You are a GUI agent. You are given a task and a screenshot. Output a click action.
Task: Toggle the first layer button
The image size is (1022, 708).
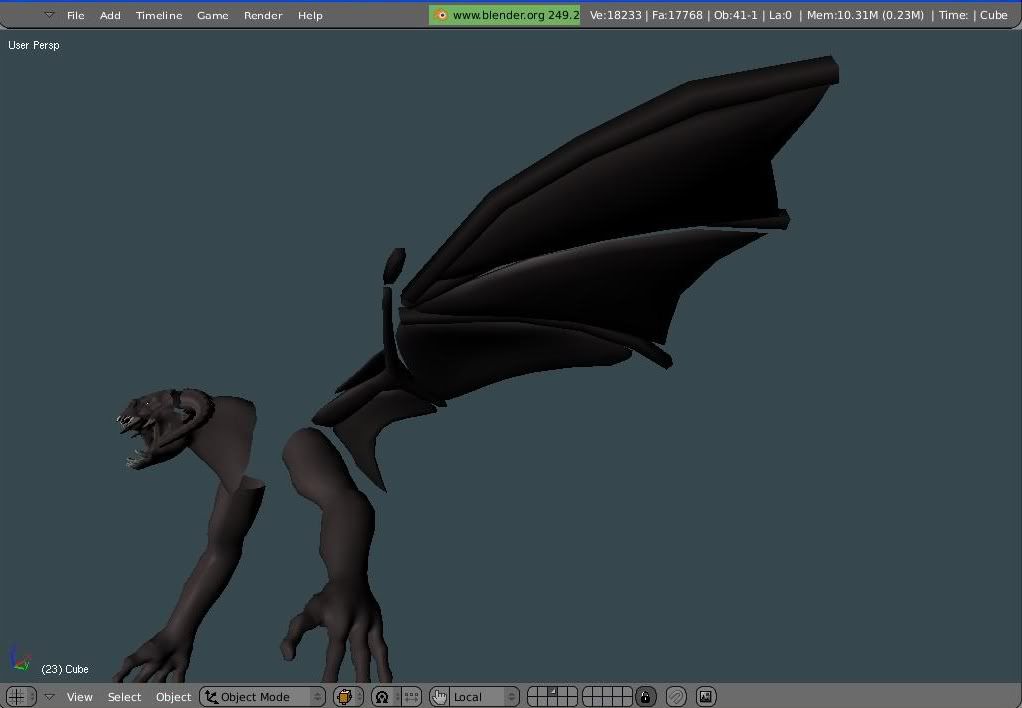tap(533, 692)
